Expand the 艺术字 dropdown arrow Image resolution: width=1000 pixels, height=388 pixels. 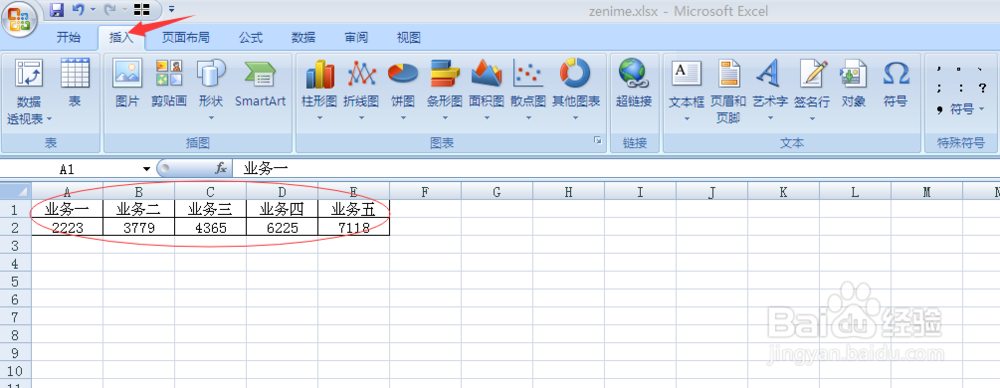point(770,118)
